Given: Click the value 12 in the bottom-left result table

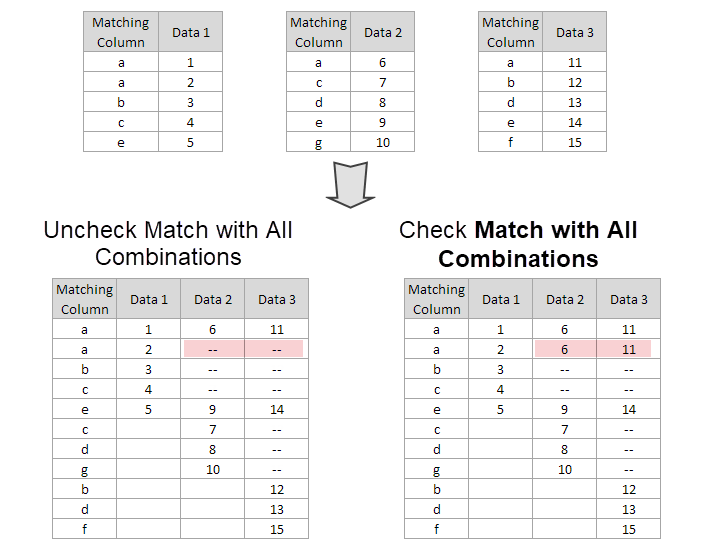Looking at the screenshot, I should coord(277,489).
